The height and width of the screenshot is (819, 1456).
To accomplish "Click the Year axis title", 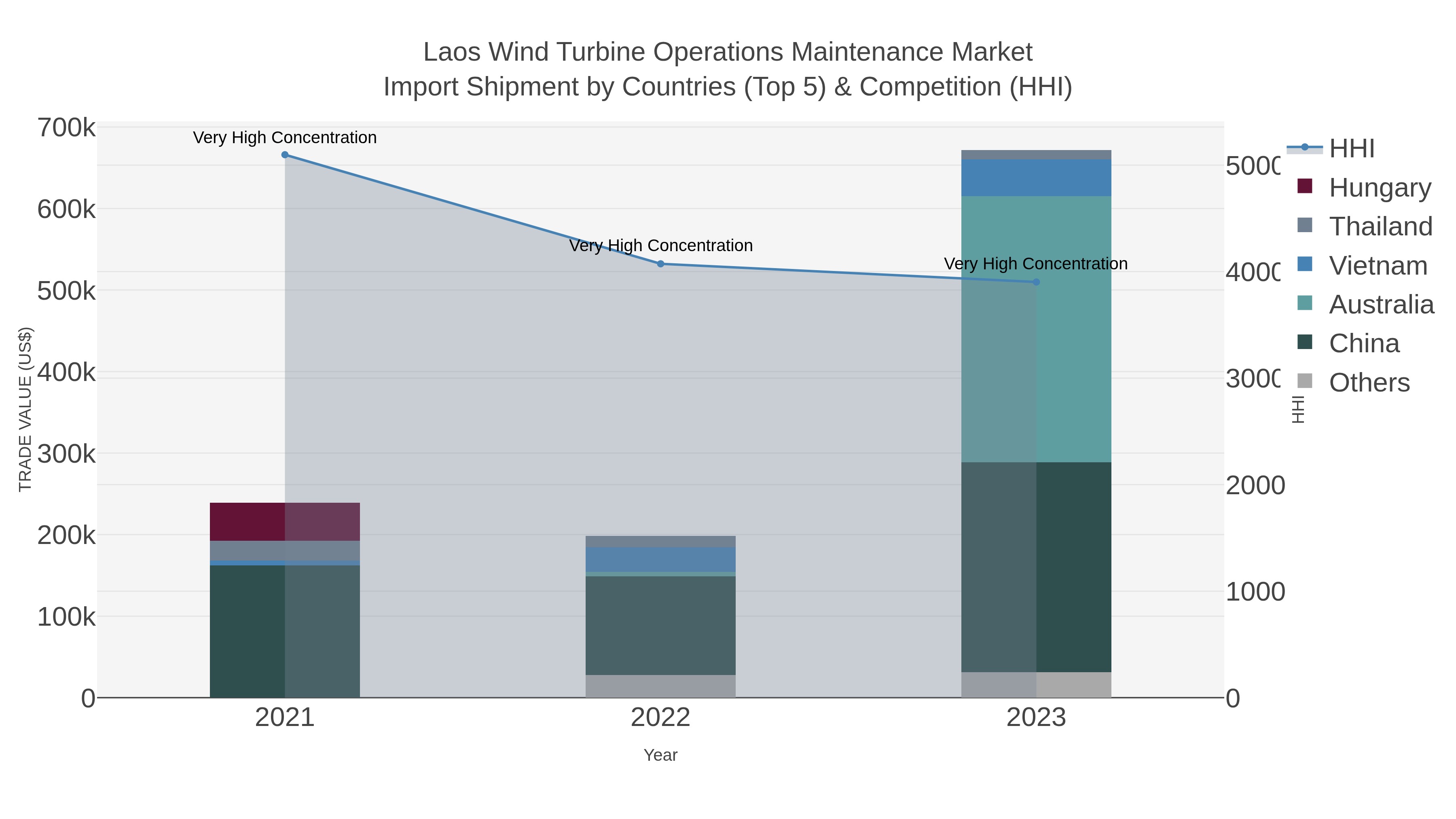I will click(x=660, y=755).
